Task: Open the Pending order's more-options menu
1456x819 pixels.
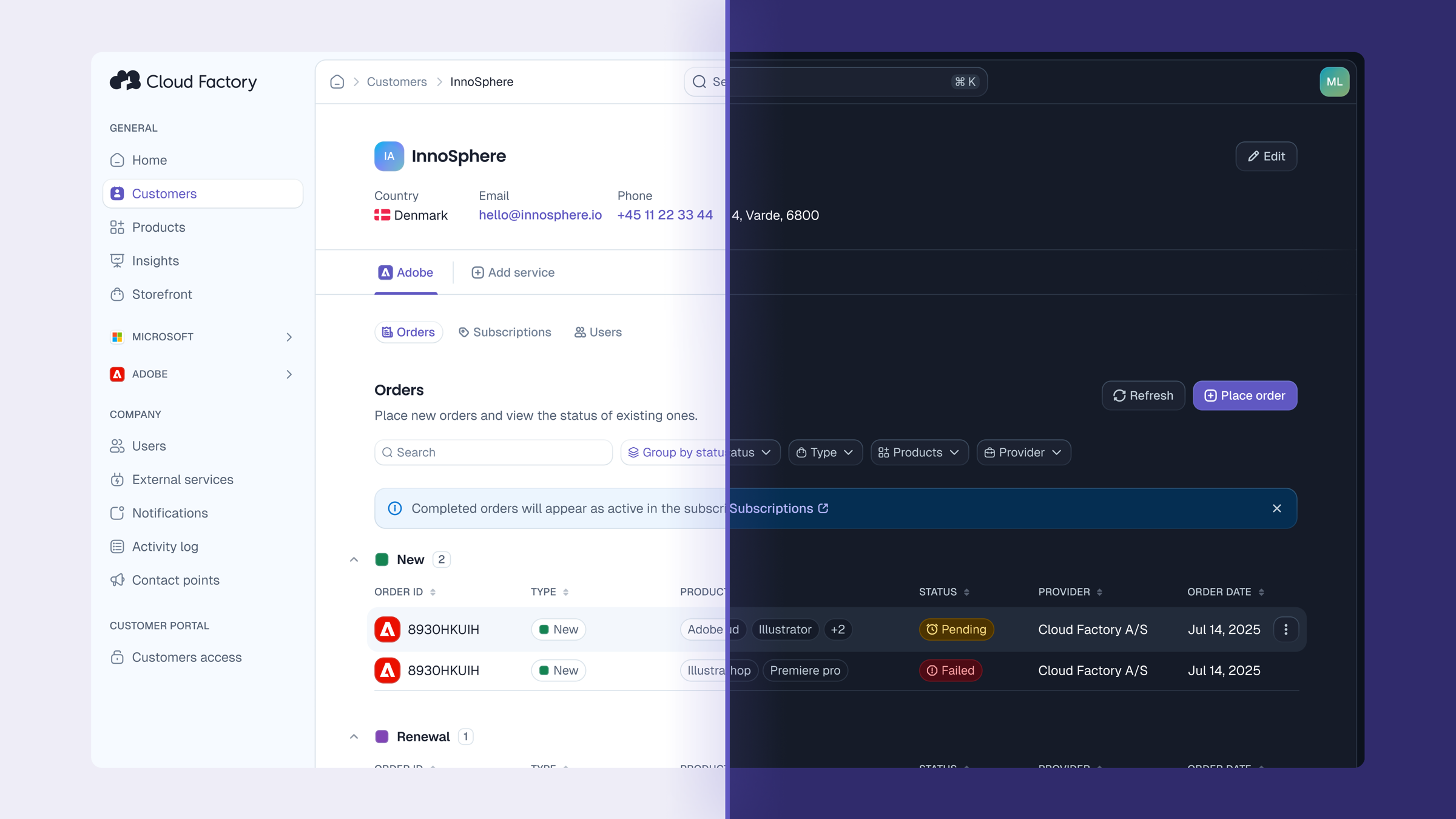Action: 1286,630
